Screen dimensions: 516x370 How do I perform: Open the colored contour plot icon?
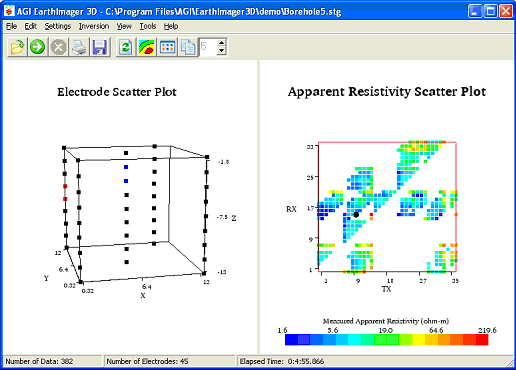pyautogui.click(x=146, y=47)
